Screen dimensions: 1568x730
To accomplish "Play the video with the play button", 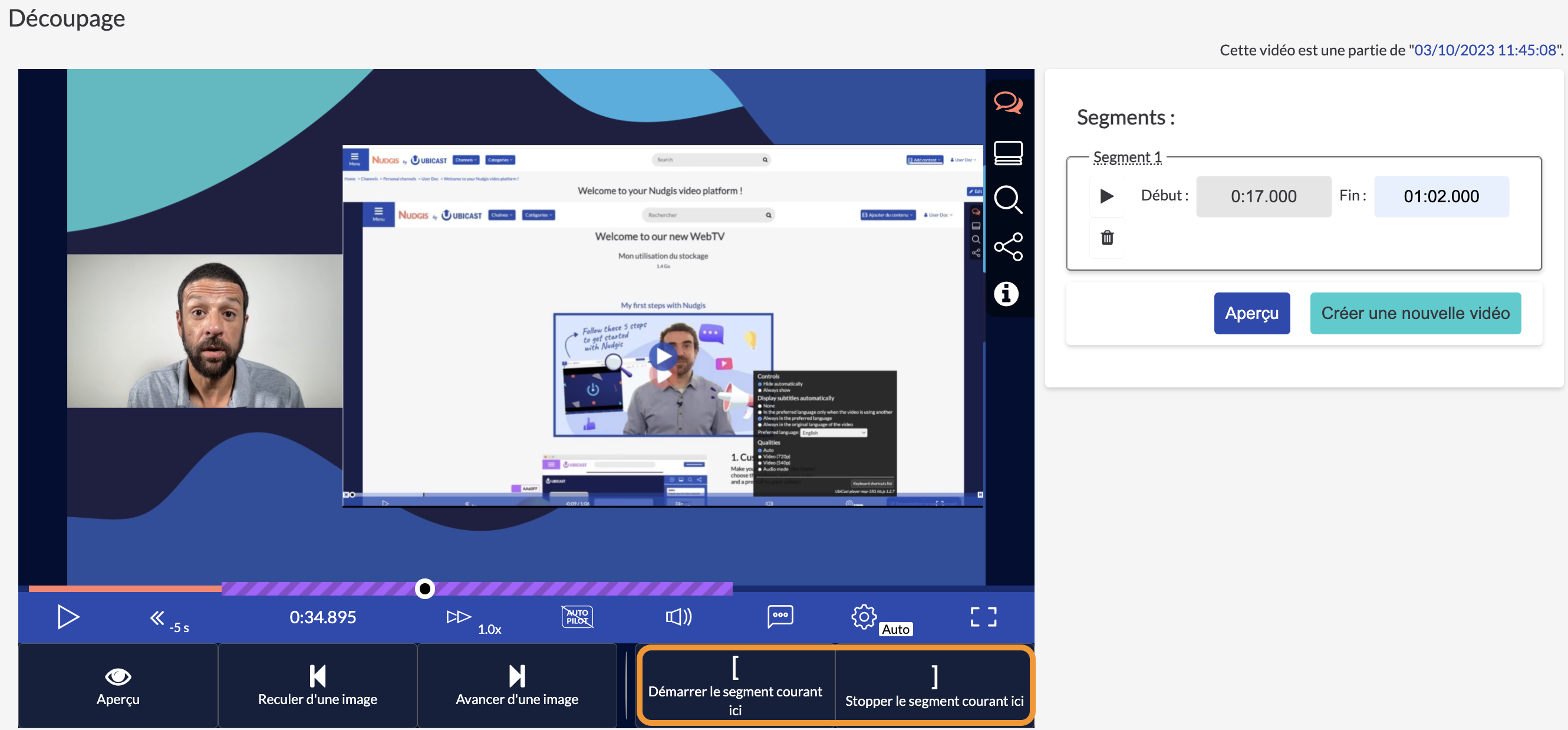I will (x=68, y=617).
